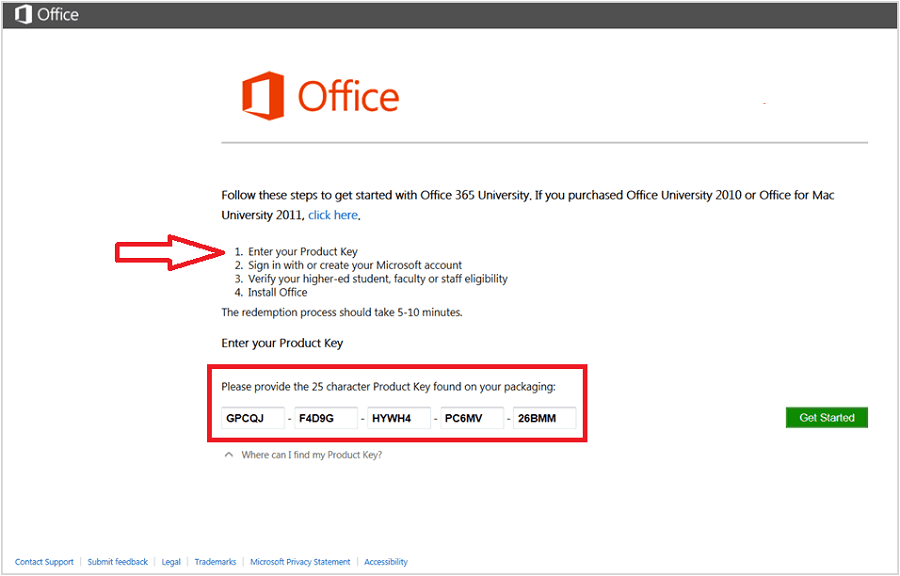Click the Accessibility link in the footer
The height and width of the screenshot is (576, 900).
(x=385, y=562)
